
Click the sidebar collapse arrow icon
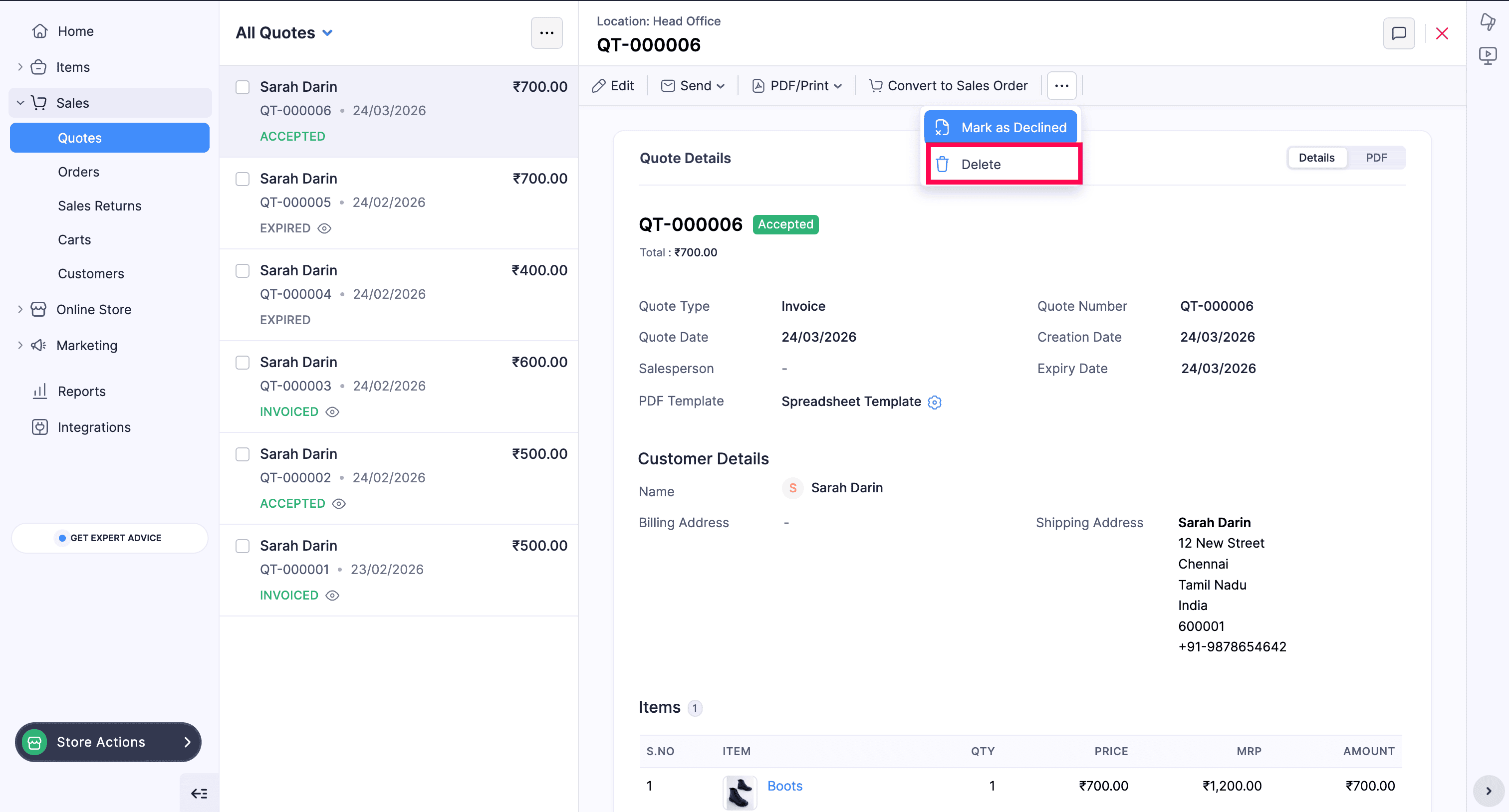pyautogui.click(x=199, y=793)
